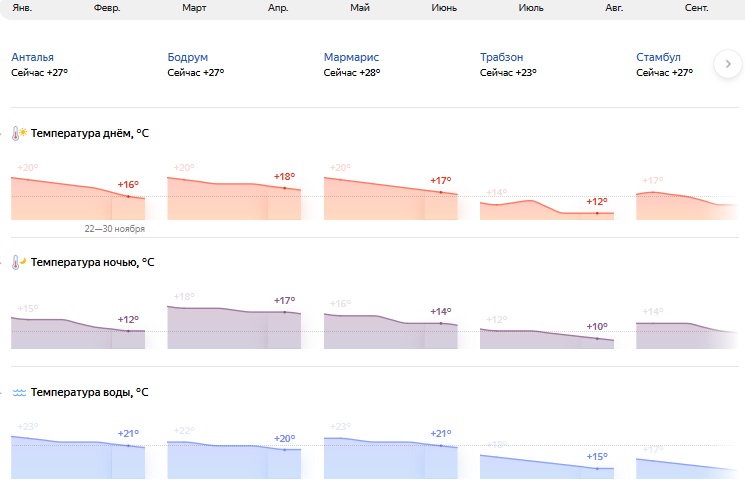
Task: Click the night temperature thermometer-moon icon
Action: [x=19, y=263]
